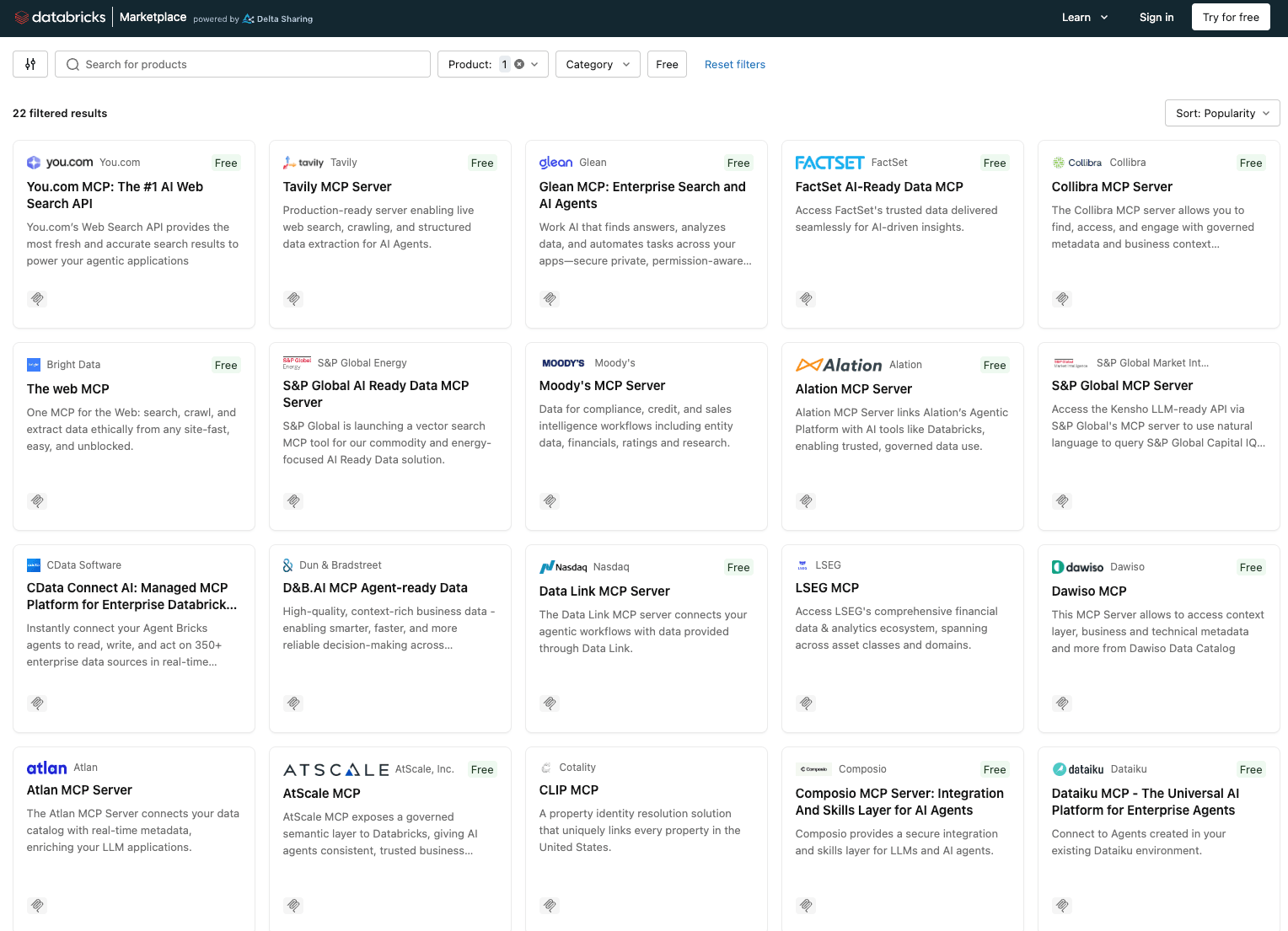
Task: Click the Dawiso provider logo
Action: click(x=1077, y=567)
